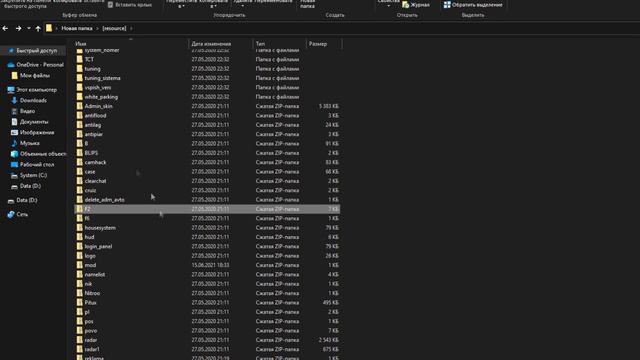Select the radar1 ZIP file
This screenshot has width=640, height=360.
92,349
